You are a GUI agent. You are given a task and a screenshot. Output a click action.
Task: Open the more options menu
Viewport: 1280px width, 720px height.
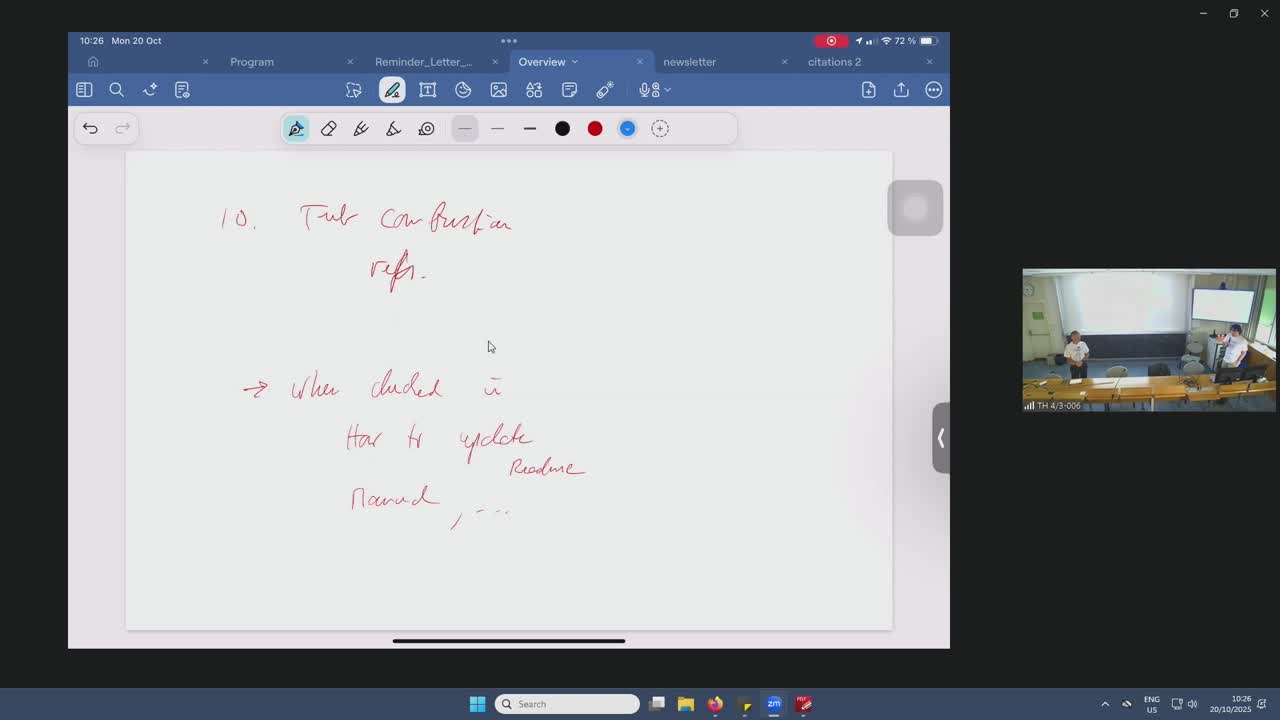(933, 90)
